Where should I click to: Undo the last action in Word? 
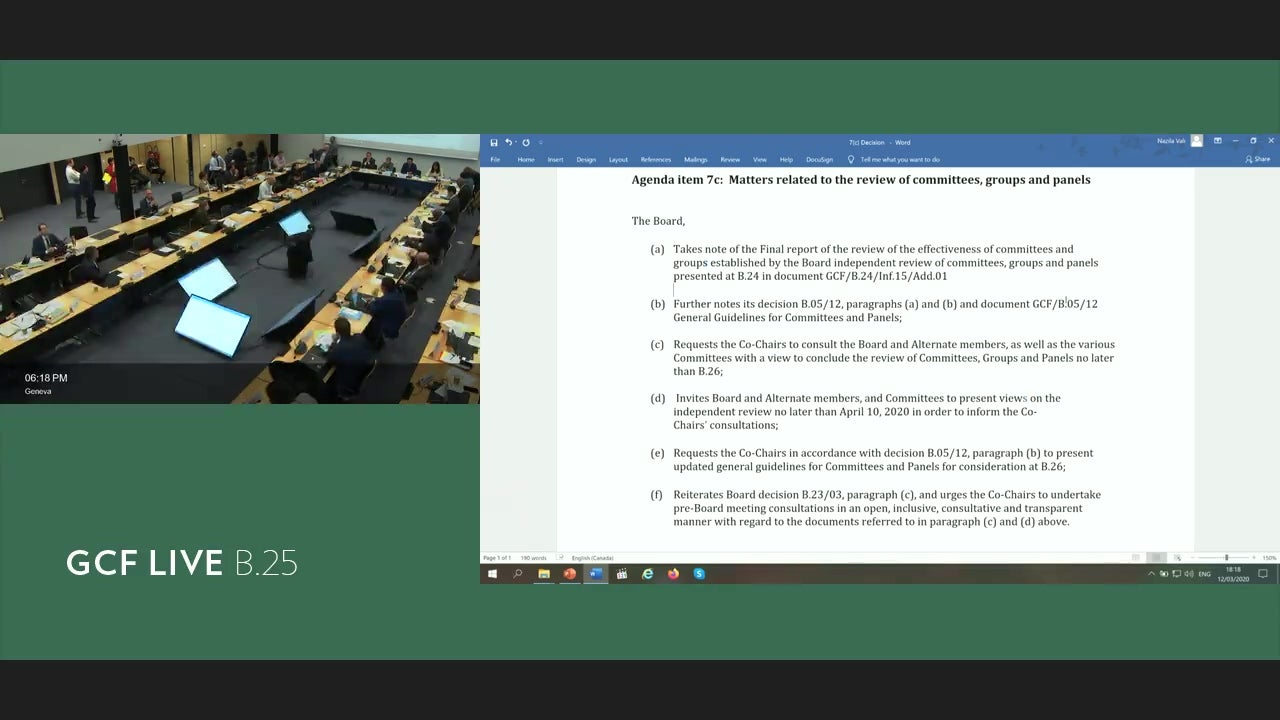[x=508, y=142]
